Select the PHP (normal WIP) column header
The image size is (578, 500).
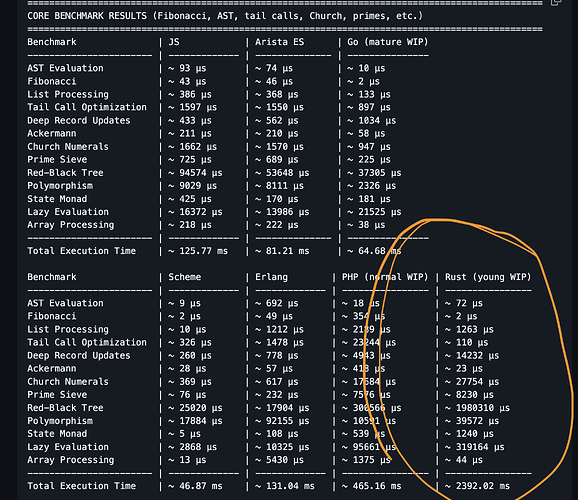[385, 277]
